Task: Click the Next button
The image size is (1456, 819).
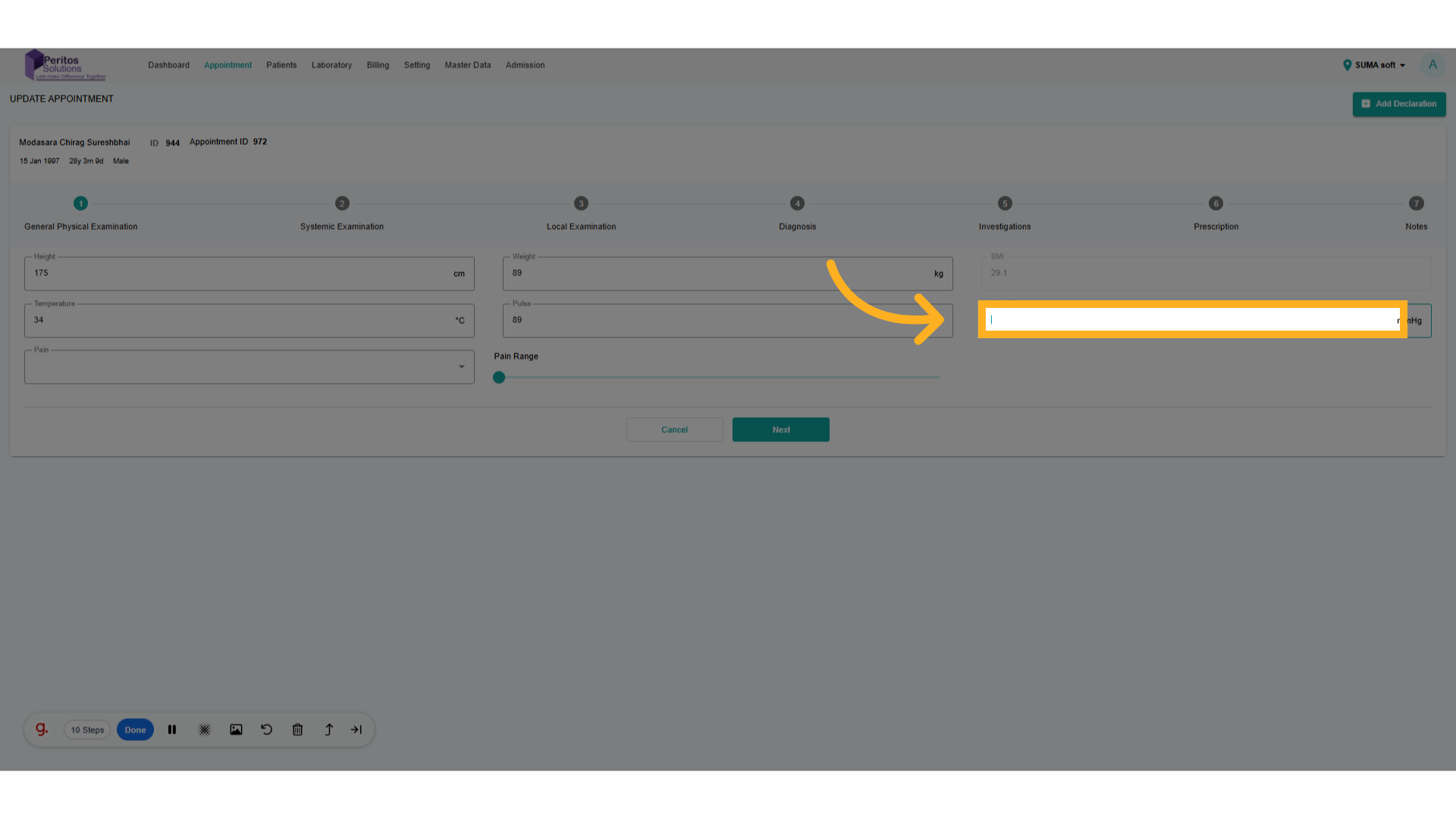Action: (780, 430)
